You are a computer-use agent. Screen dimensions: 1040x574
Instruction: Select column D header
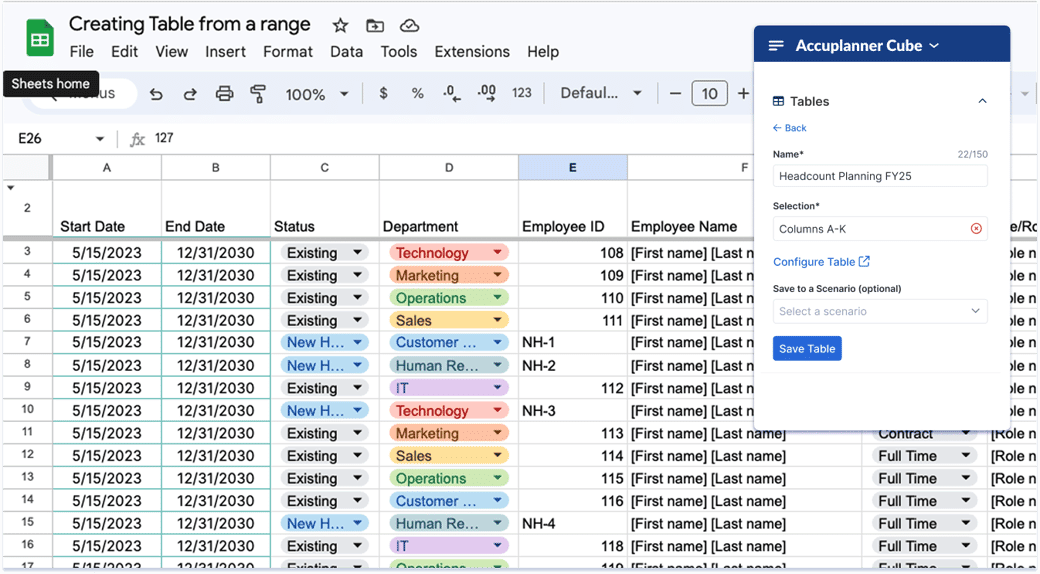449,168
